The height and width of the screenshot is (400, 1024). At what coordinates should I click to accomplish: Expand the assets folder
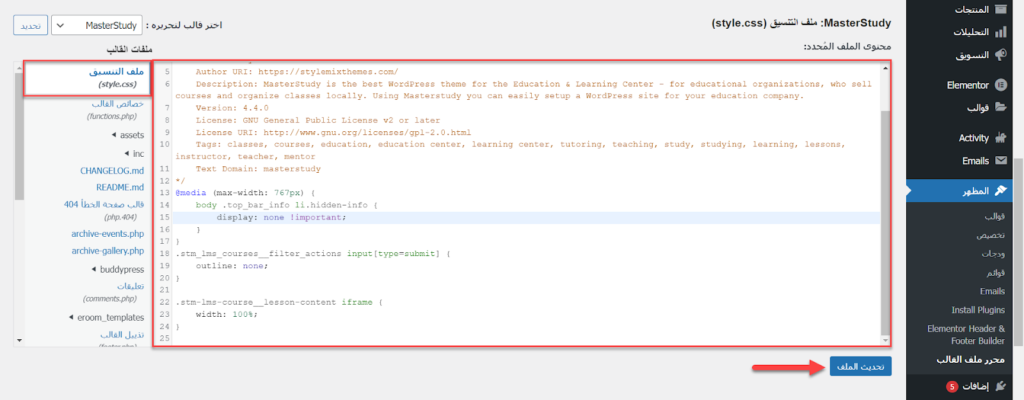pos(127,135)
